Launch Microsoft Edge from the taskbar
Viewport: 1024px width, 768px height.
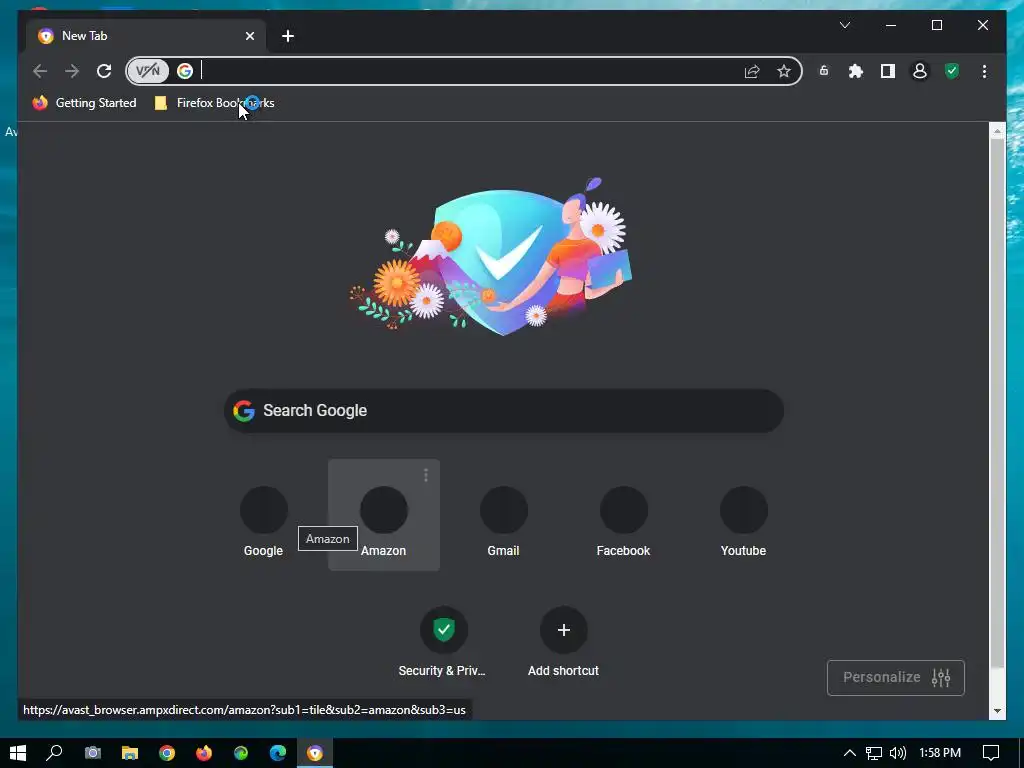click(x=278, y=753)
